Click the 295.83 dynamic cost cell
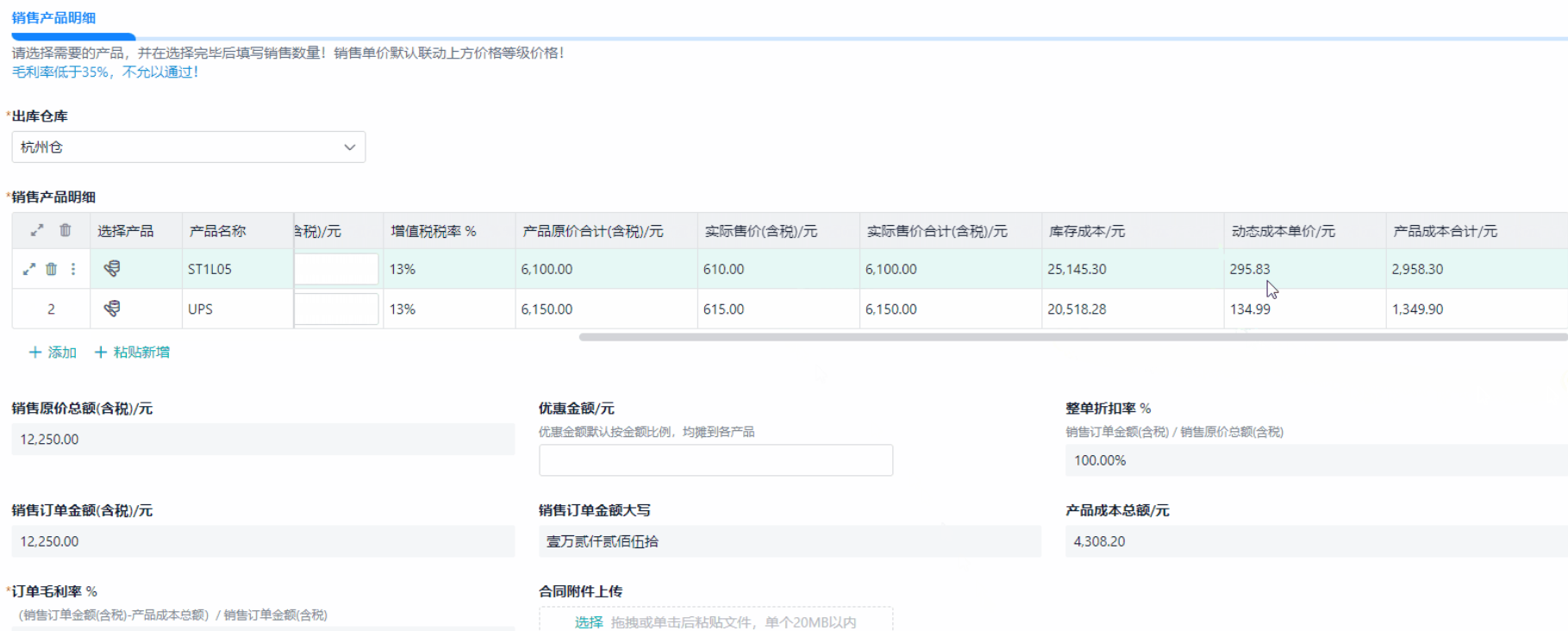The height and width of the screenshot is (631, 1568). pyautogui.click(x=1305, y=269)
